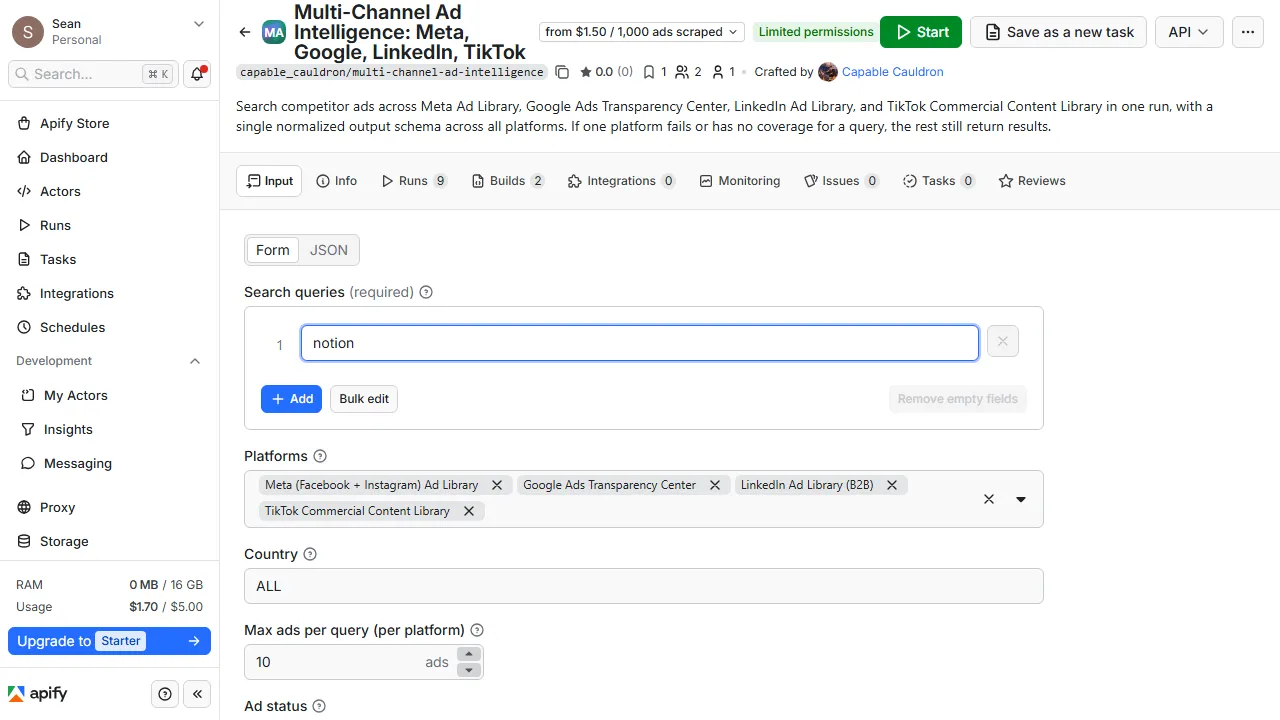Switch to the Runs 9 tab
The height and width of the screenshot is (720, 1280).
click(x=414, y=181)
